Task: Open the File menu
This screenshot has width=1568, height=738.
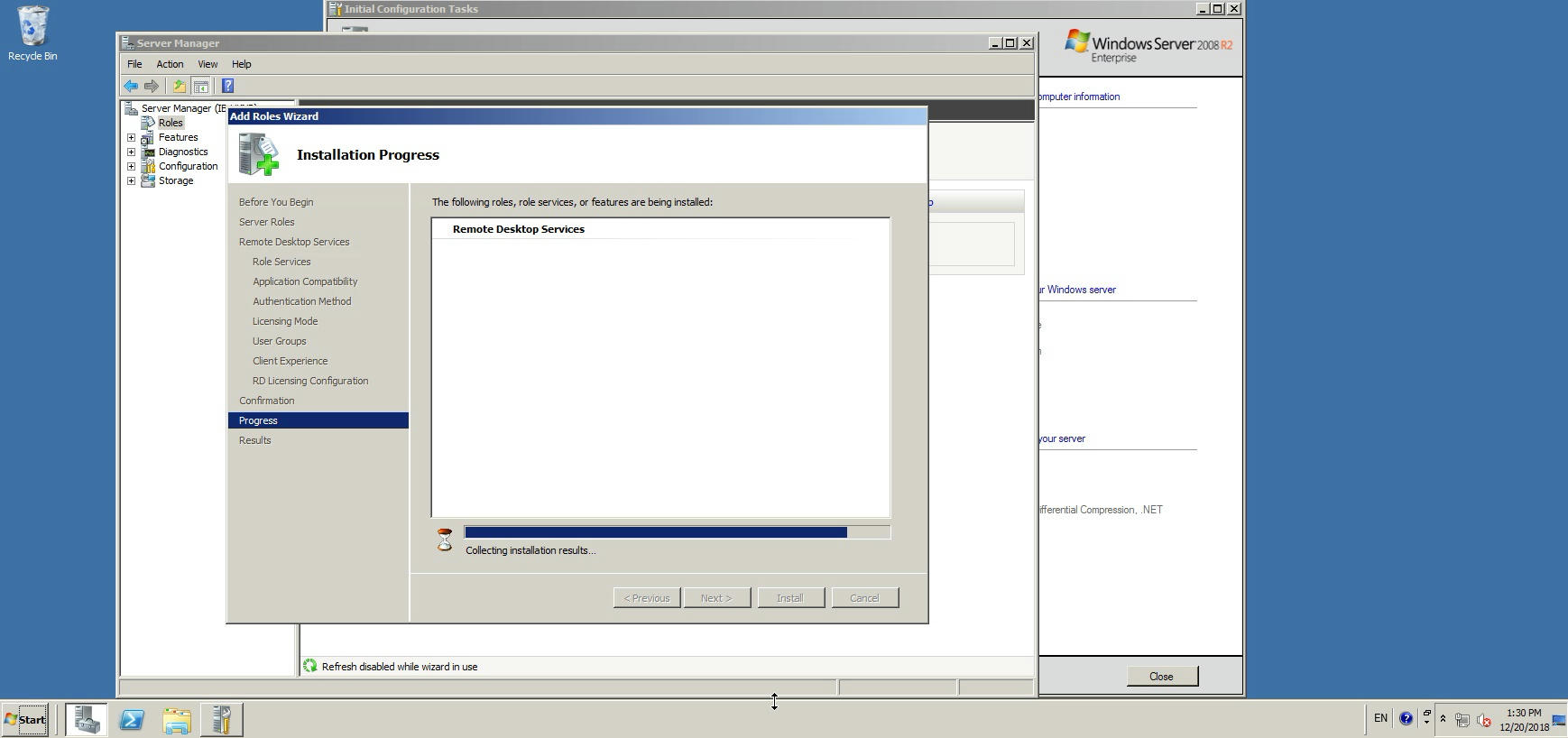Action: click(134, 64)
